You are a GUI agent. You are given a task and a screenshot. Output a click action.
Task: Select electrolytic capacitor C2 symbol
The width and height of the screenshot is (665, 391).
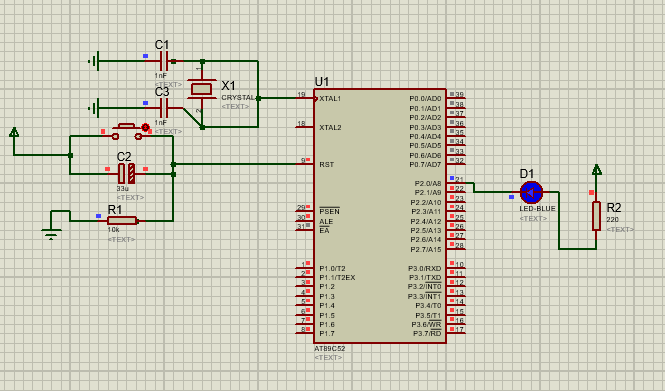pyautogui.click(x=126, y=173)
